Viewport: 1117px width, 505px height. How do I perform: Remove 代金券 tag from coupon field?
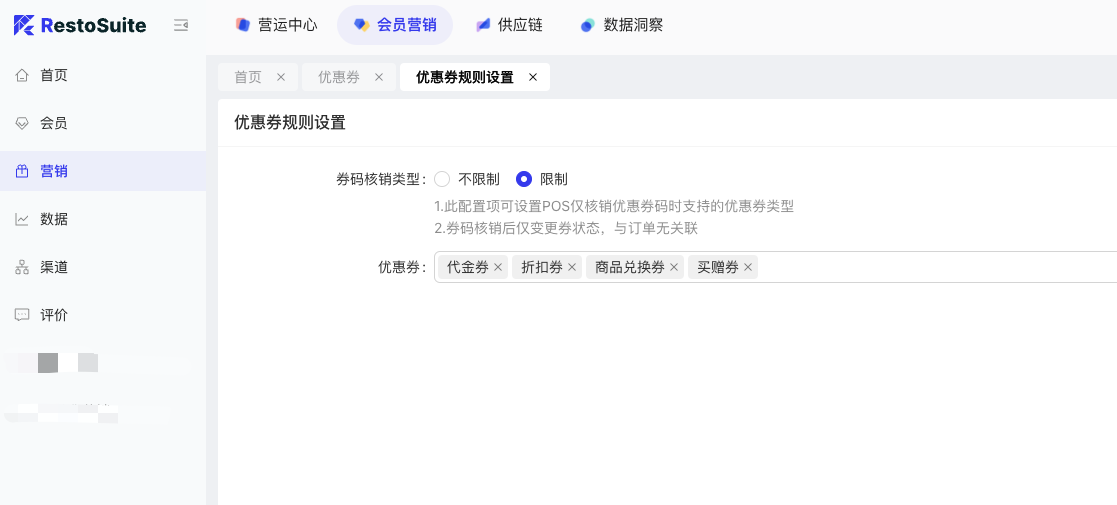498,267
